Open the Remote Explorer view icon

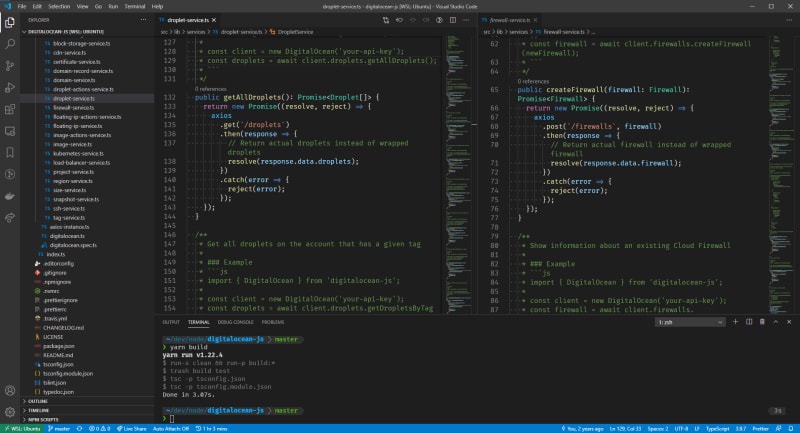[x=10, y=131]
